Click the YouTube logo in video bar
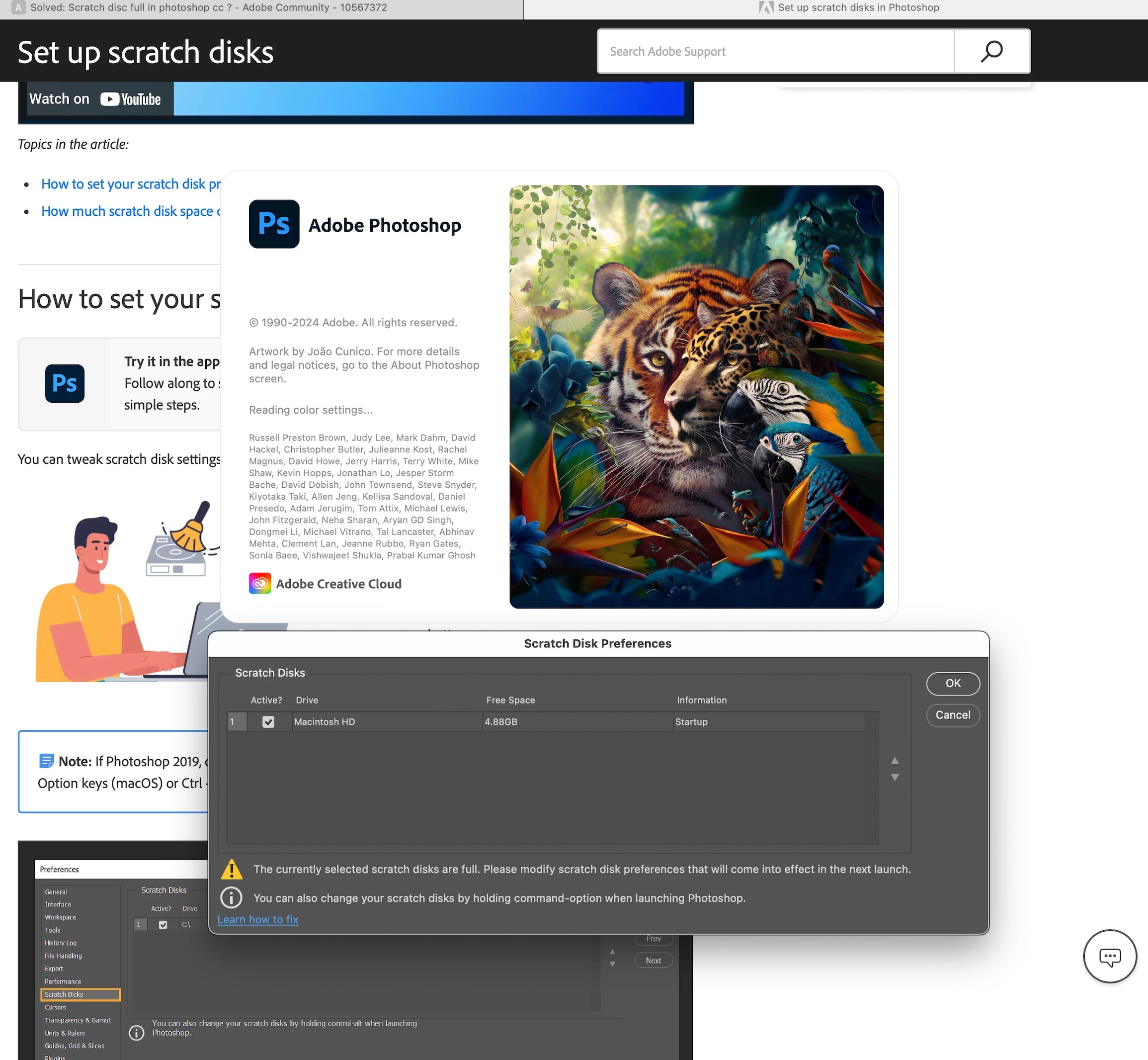The height and width of the screenshot is (1060, 1148). click(x=131, y=99)
